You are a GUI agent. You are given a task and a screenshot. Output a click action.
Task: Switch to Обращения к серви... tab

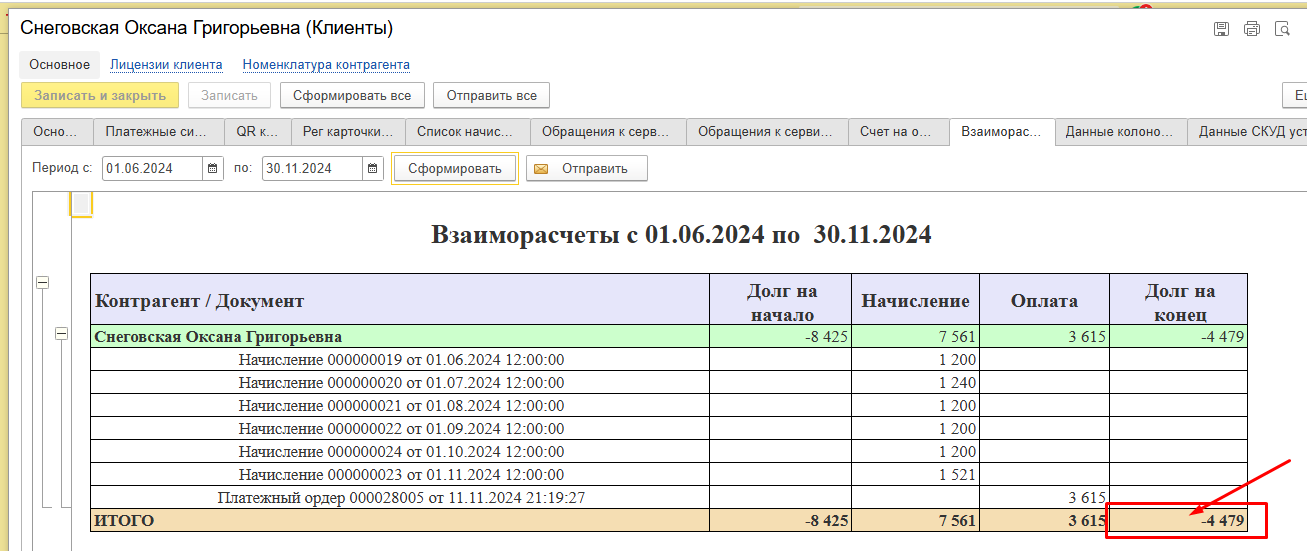click(767, 132)
